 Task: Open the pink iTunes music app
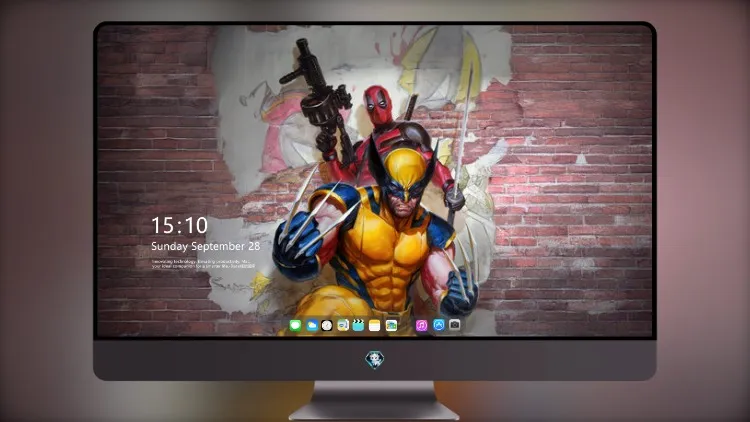coord(421,326)
